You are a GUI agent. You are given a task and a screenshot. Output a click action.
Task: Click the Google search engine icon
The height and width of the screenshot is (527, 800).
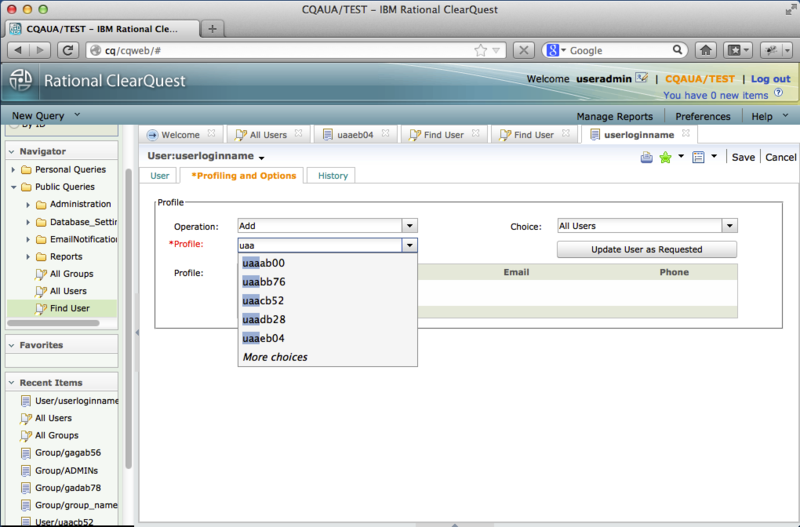tap(553, 50)
